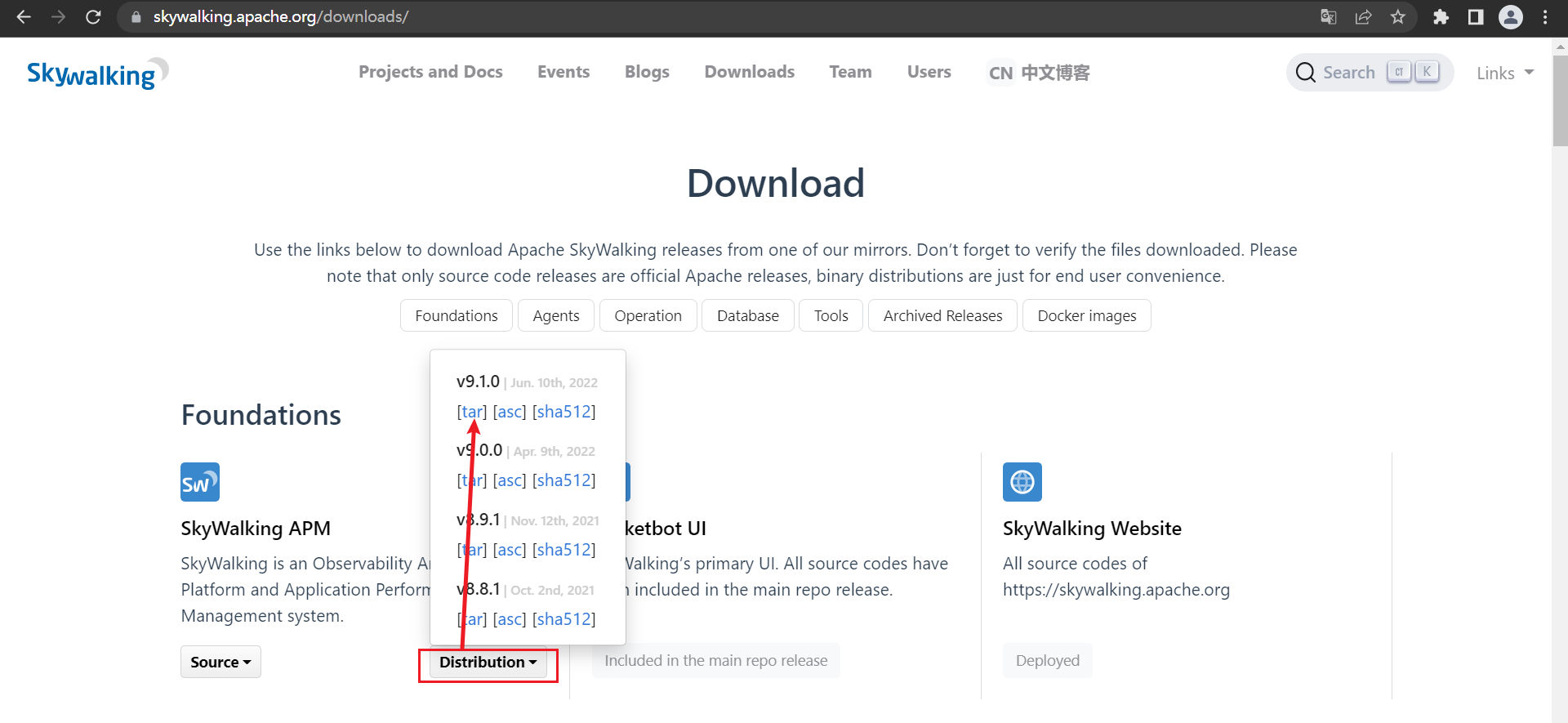Open the Projects and Docs menu
This screenshot has width=1568, height=723.
[430, 72]
